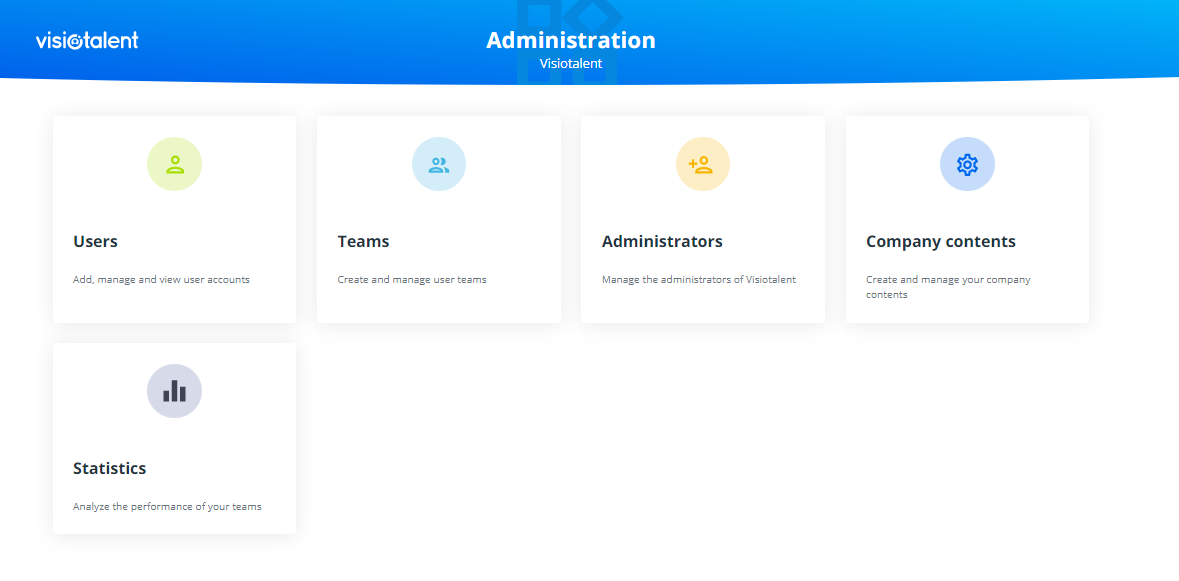
Task: Click the yellow Administrators add-person icon
Action: pyautogui.click(x=702, y=164)
